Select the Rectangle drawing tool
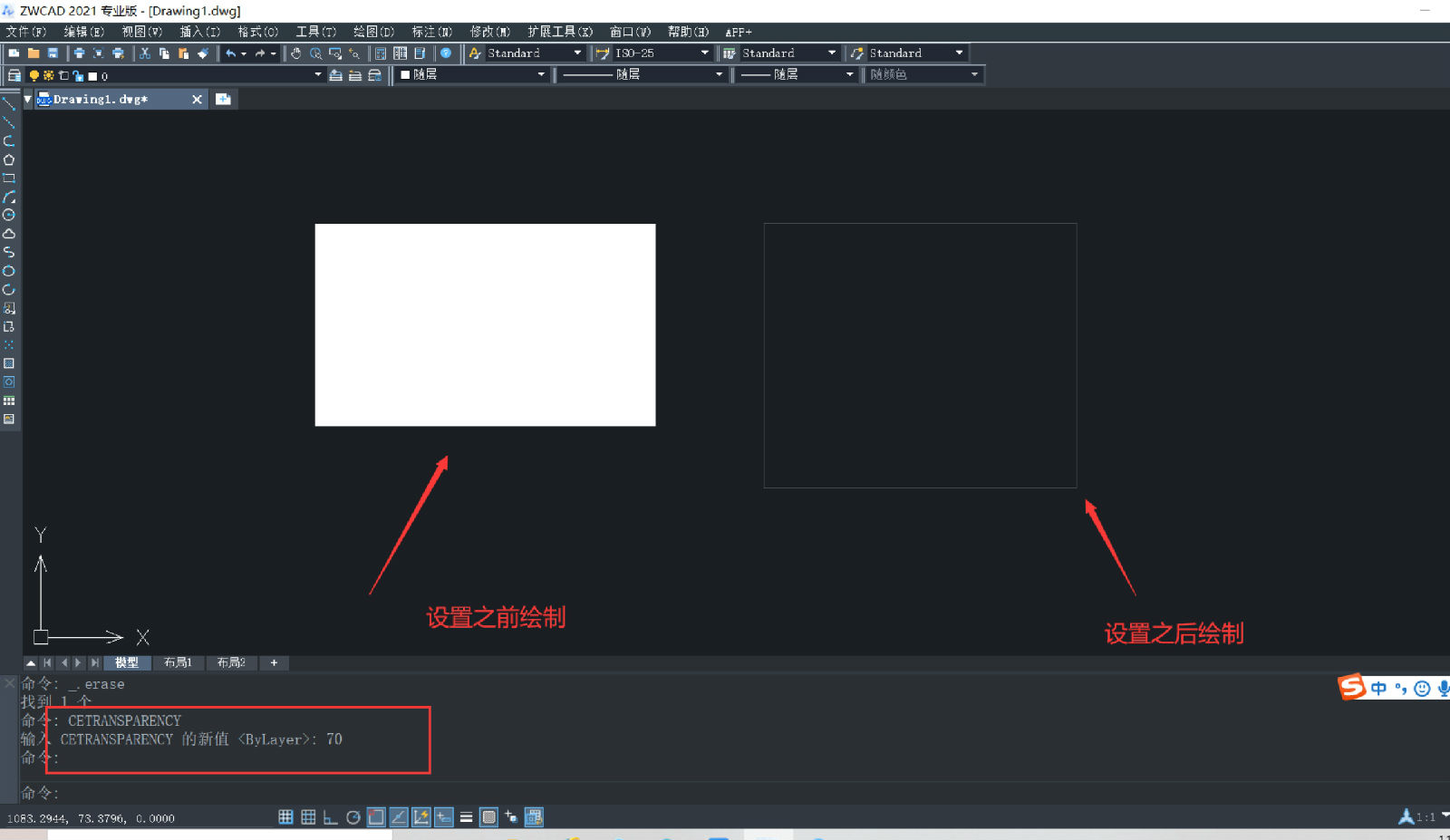 (10, 178)
